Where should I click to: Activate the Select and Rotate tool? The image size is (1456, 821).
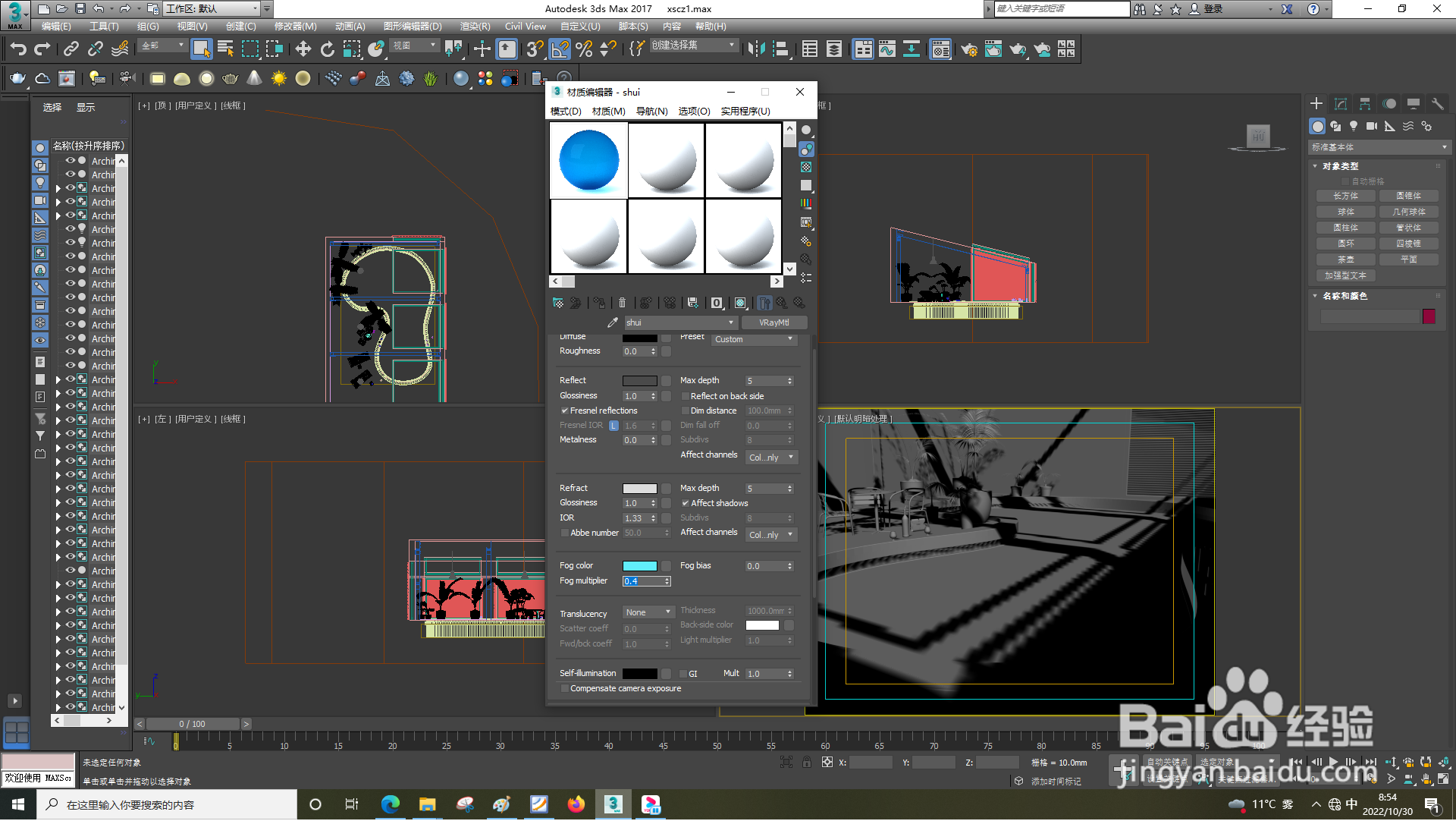point(327,49)
